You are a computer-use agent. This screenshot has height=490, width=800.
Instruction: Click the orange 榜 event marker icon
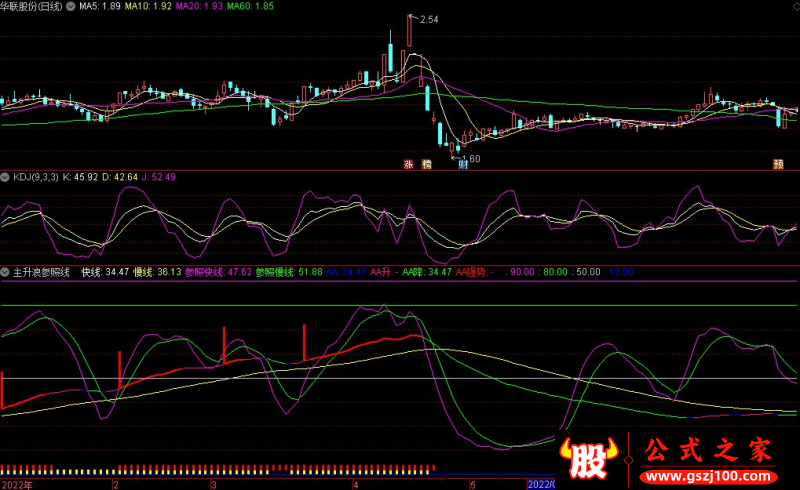(427, 164)
